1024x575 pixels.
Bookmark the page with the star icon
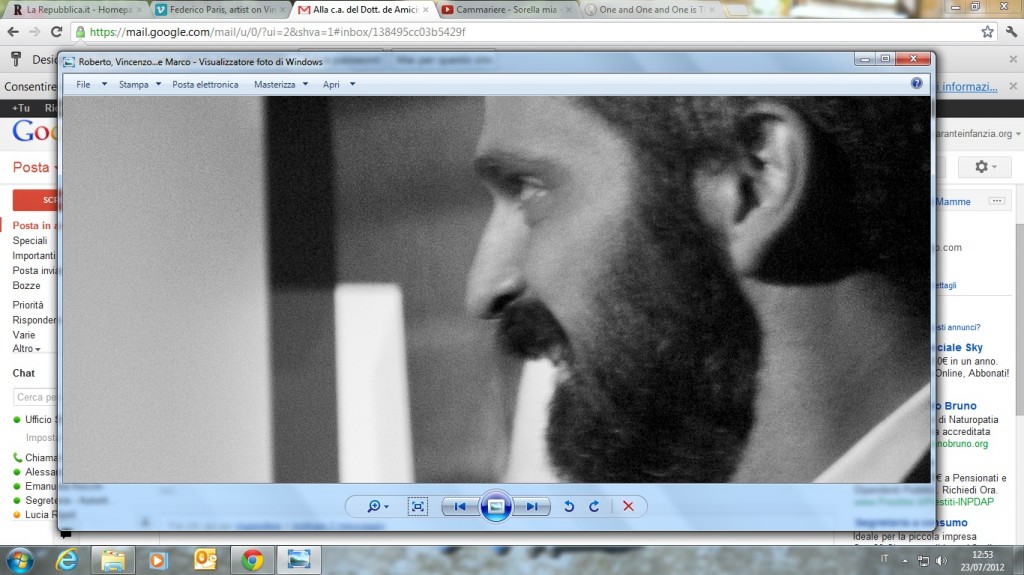[987, 31]
